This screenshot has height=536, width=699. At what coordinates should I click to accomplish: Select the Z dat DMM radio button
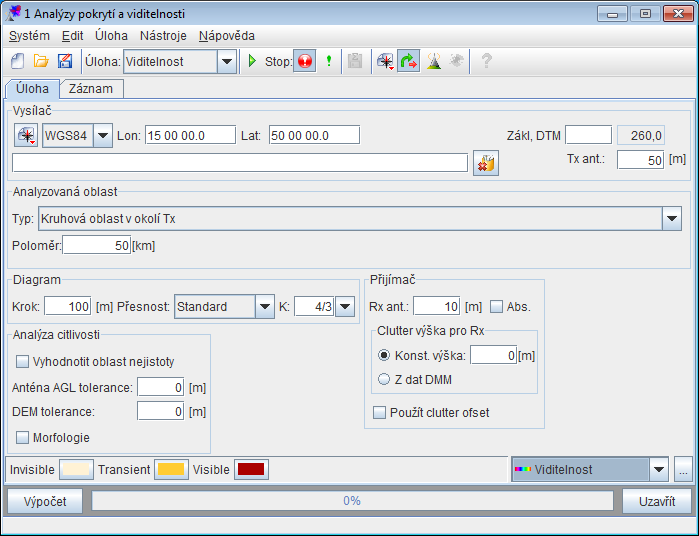tap(384, 379)
